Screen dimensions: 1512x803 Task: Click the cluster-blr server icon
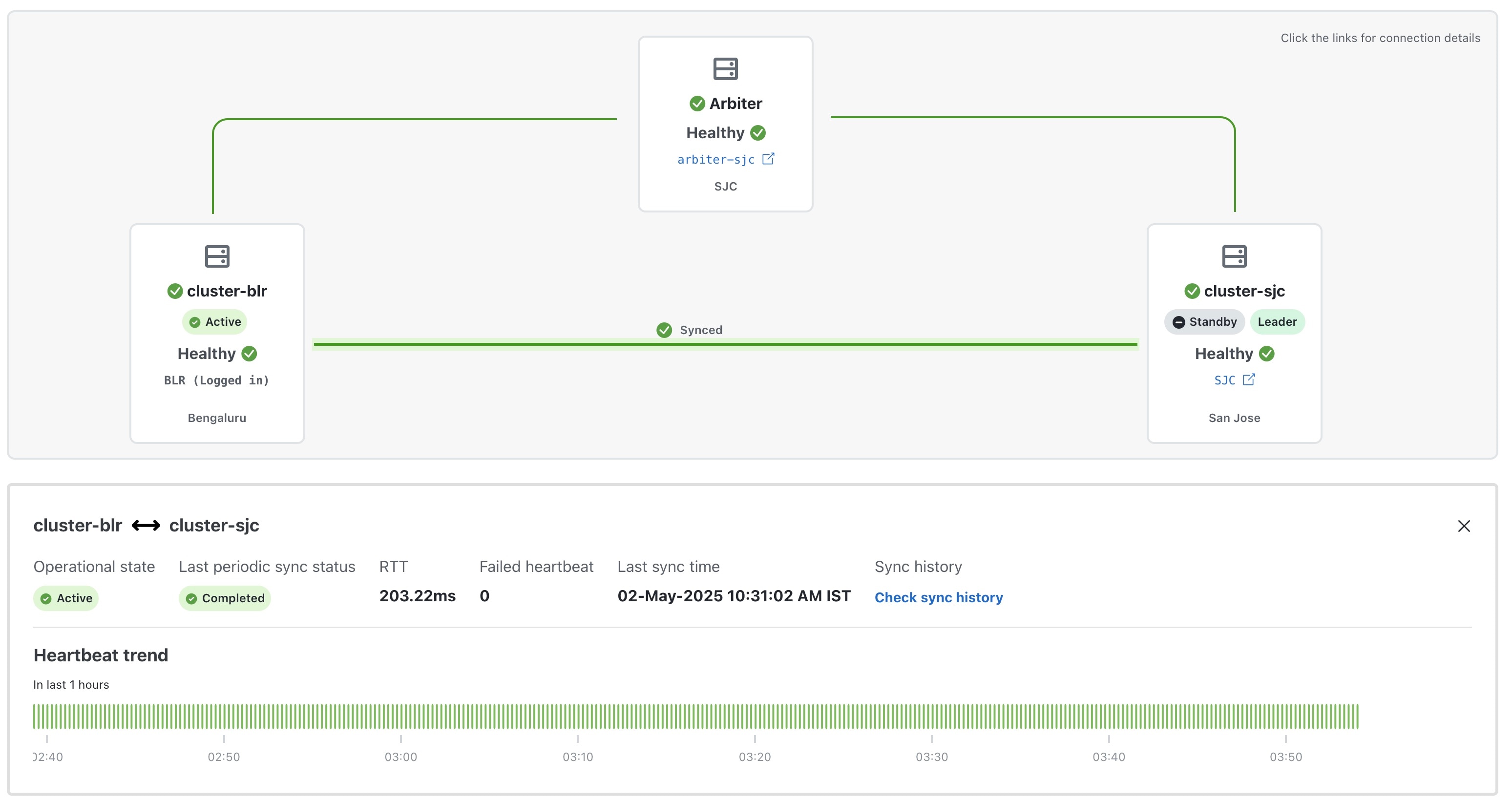click(x=217, y=256)
